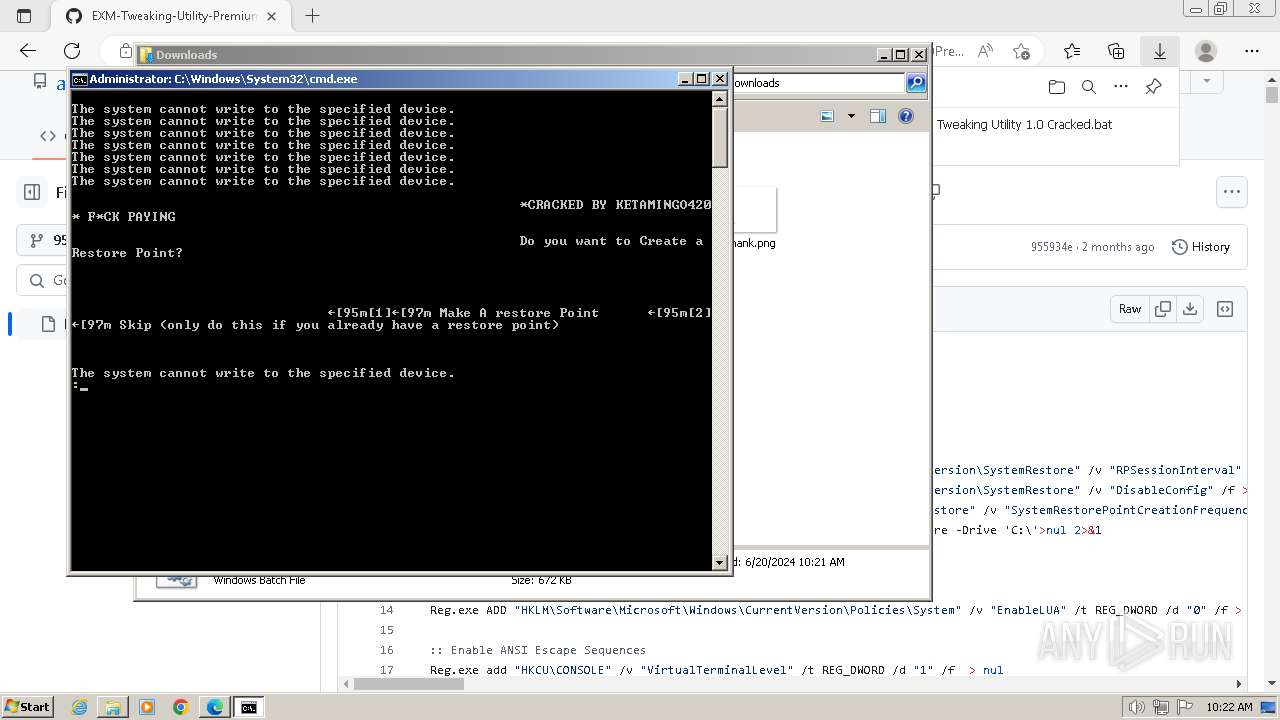Viewport: 1280px width, 720px height.
Task: Launch Chrome from the taskbar
Action: tap(181, 707)
